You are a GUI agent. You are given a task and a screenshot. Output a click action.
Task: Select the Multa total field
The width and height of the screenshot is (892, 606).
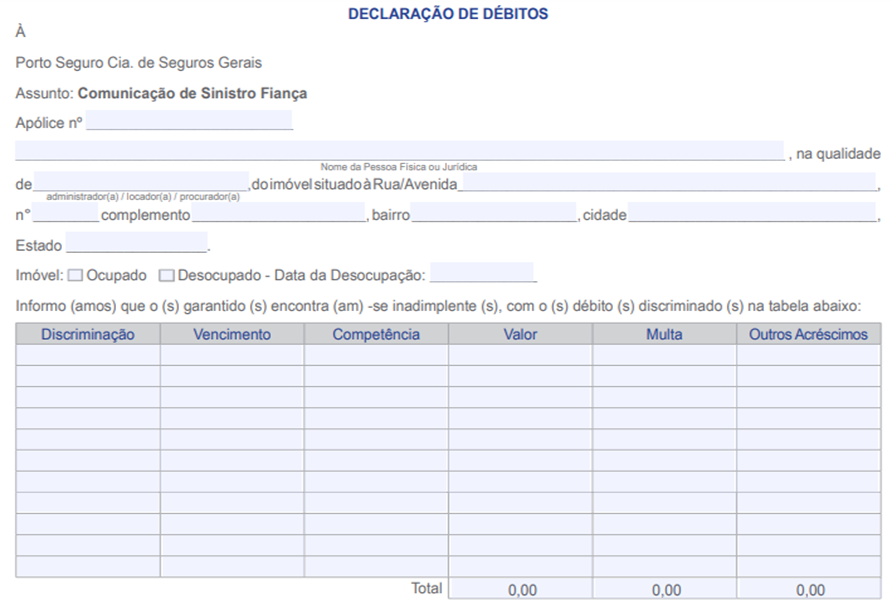[664, 589]
